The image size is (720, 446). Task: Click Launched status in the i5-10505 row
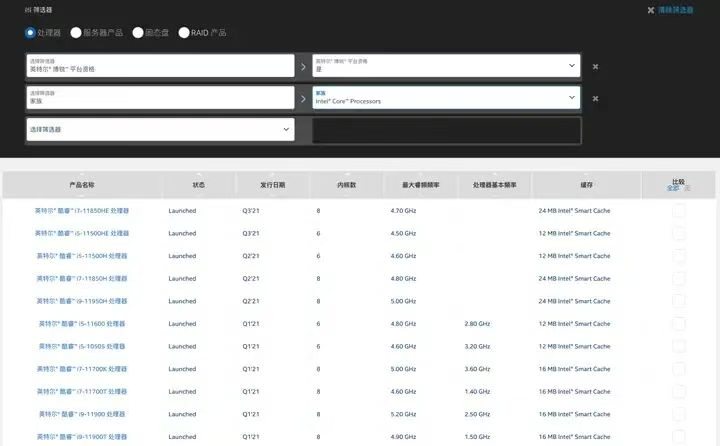click(182, 346)
